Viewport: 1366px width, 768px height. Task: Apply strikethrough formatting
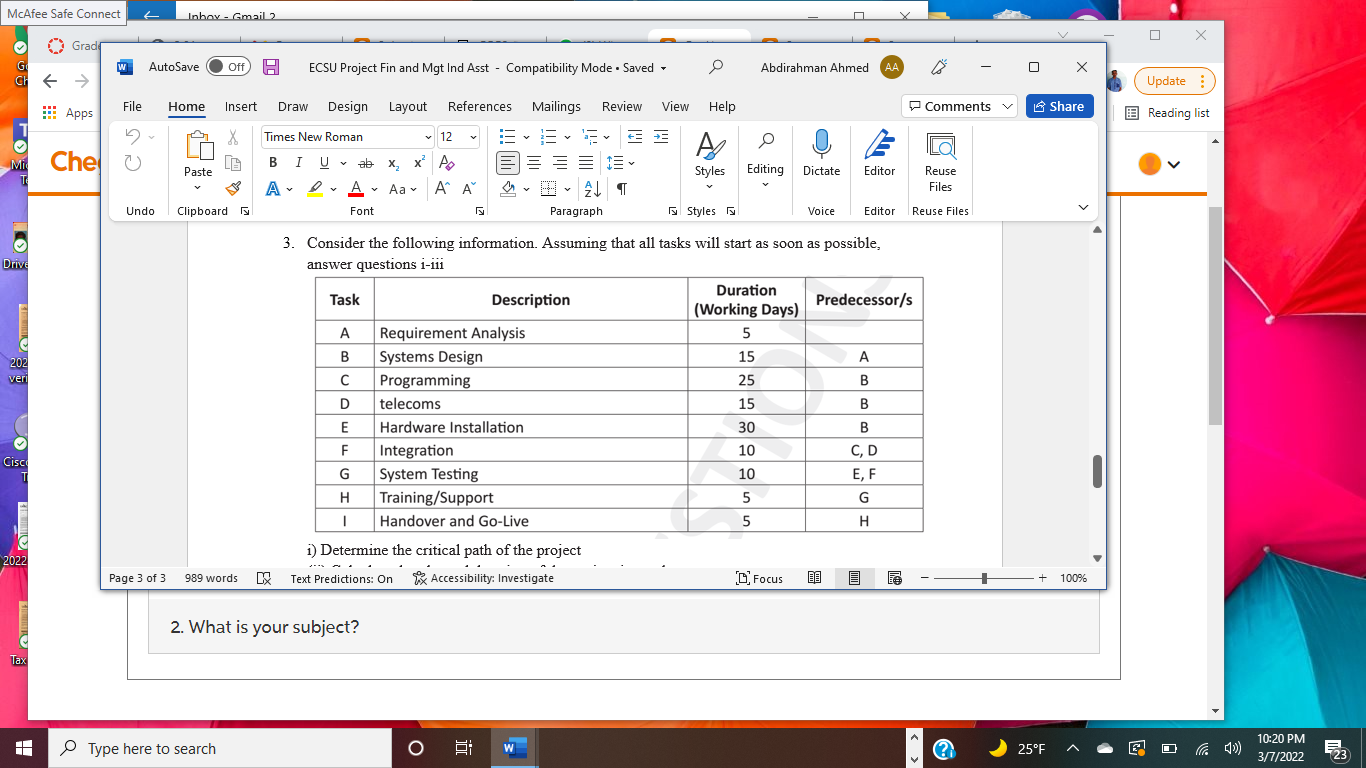pos(366,163)
